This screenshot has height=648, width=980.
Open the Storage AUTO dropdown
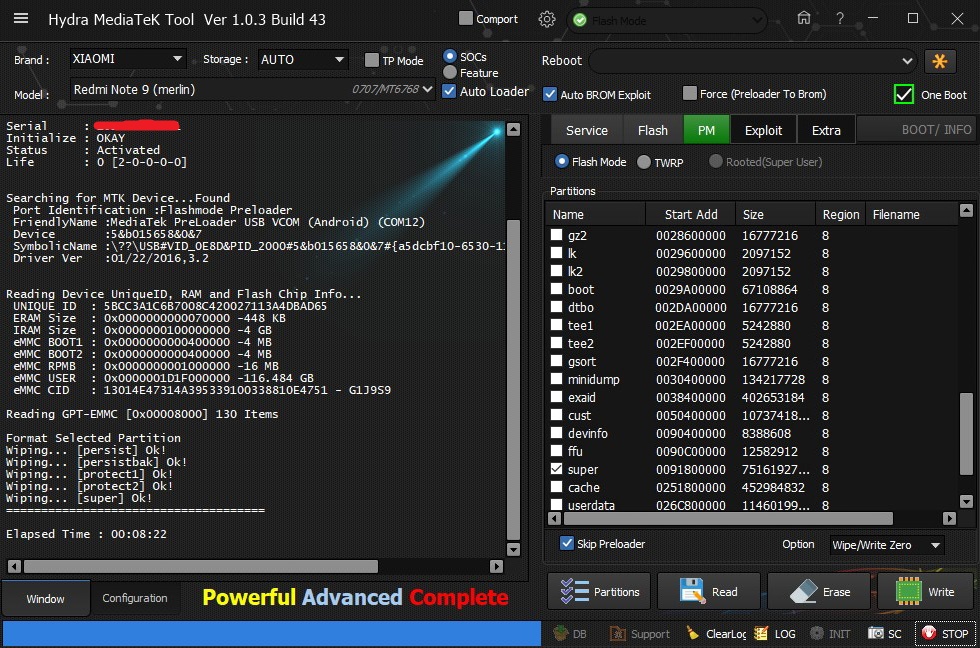click(338, 59)
